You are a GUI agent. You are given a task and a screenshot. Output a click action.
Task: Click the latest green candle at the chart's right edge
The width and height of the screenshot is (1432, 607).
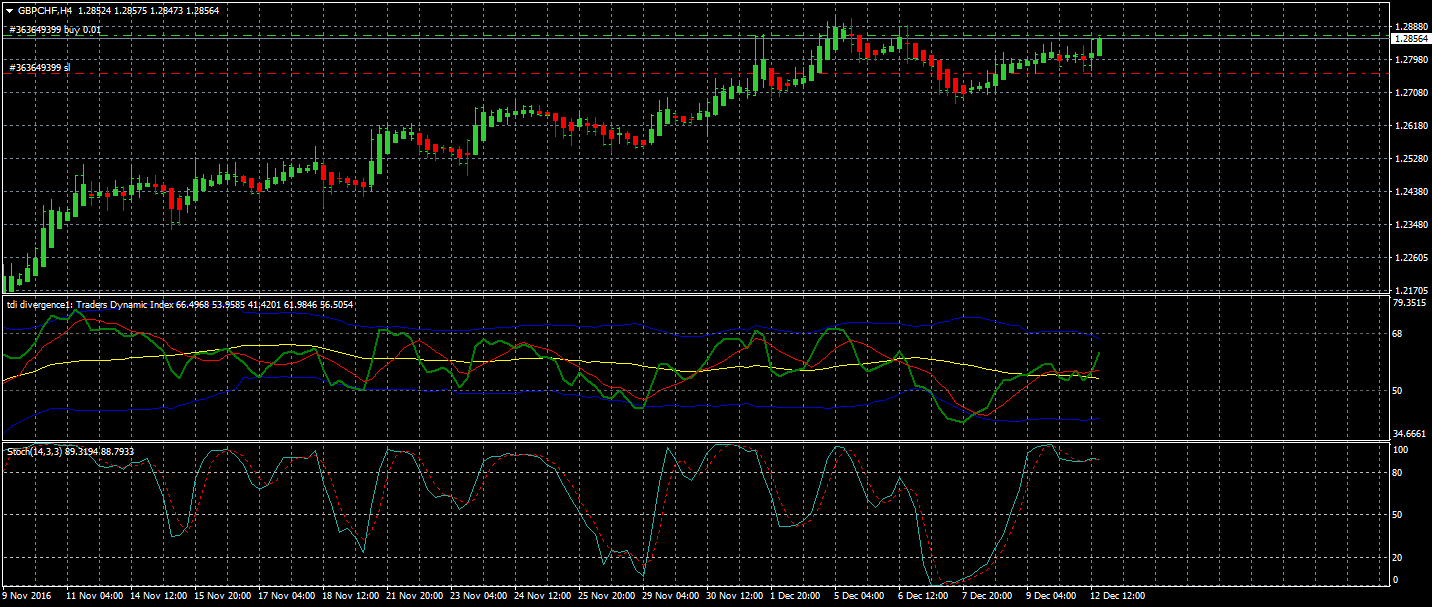1099,46
